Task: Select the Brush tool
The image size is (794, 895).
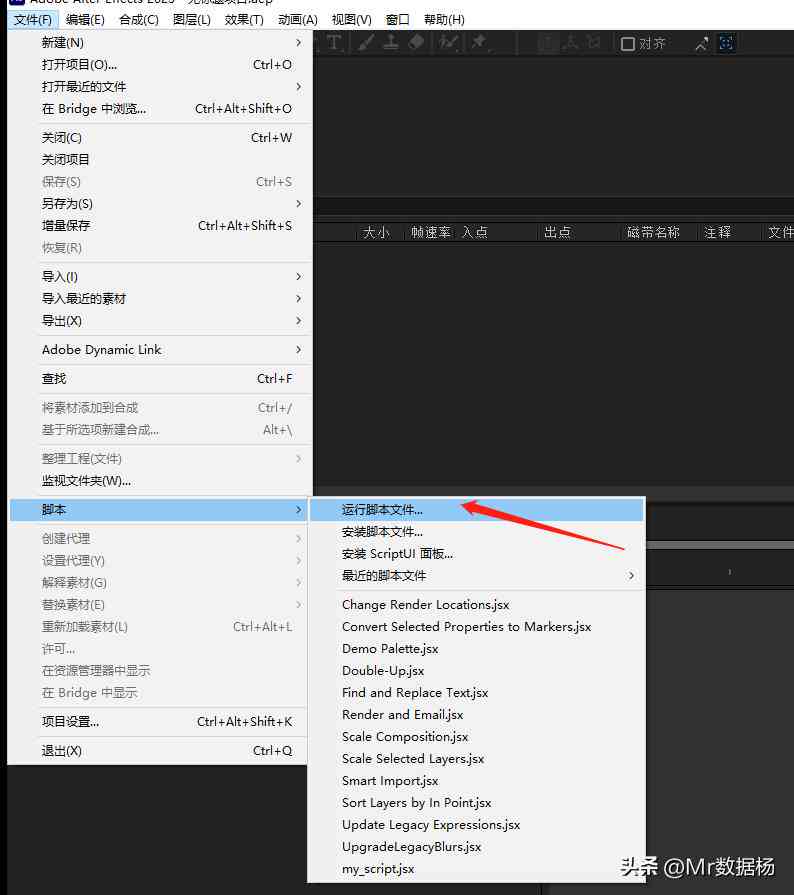Action: 366,43
